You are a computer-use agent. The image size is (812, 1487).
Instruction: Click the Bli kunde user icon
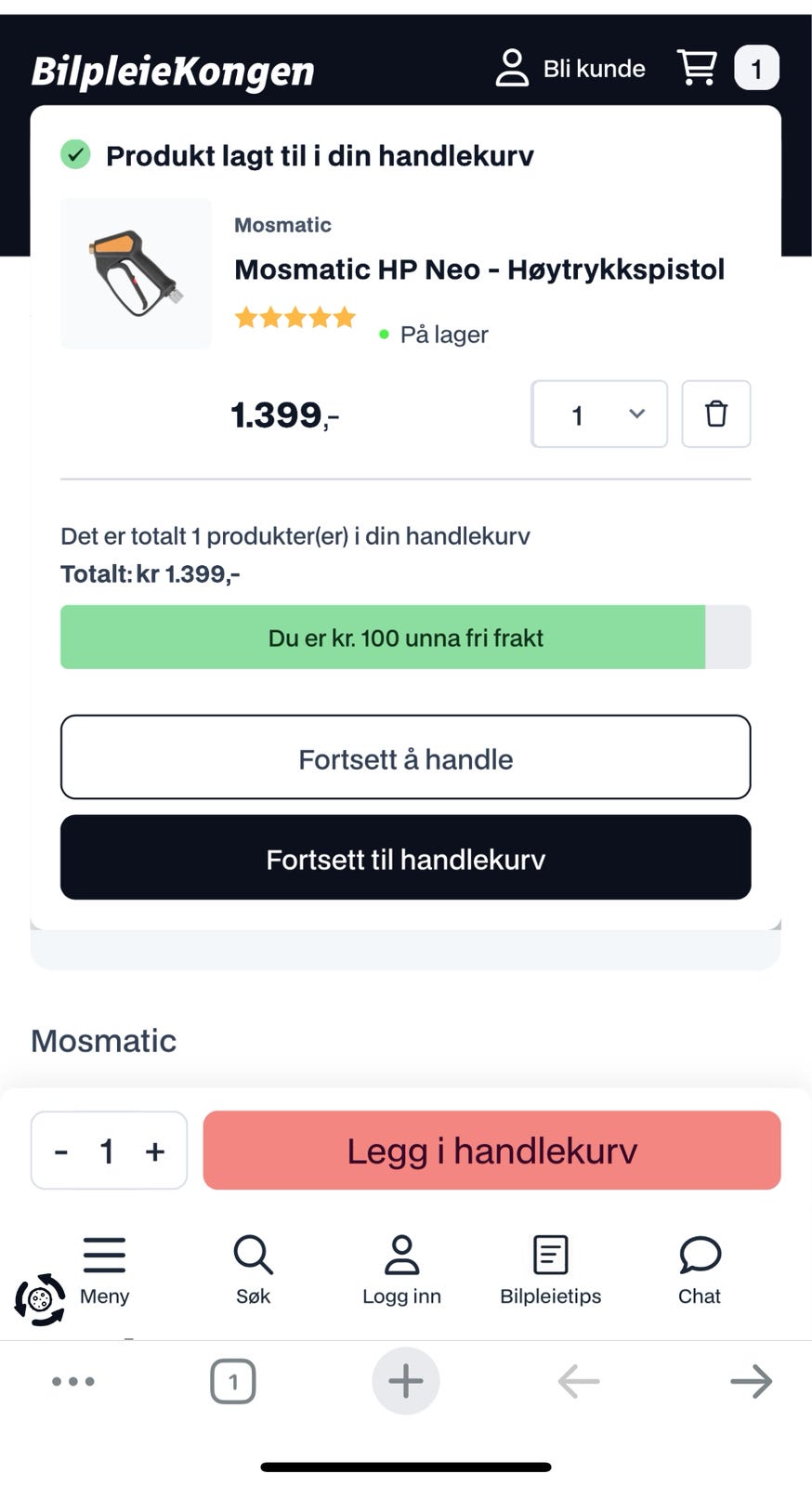point(512,68)
